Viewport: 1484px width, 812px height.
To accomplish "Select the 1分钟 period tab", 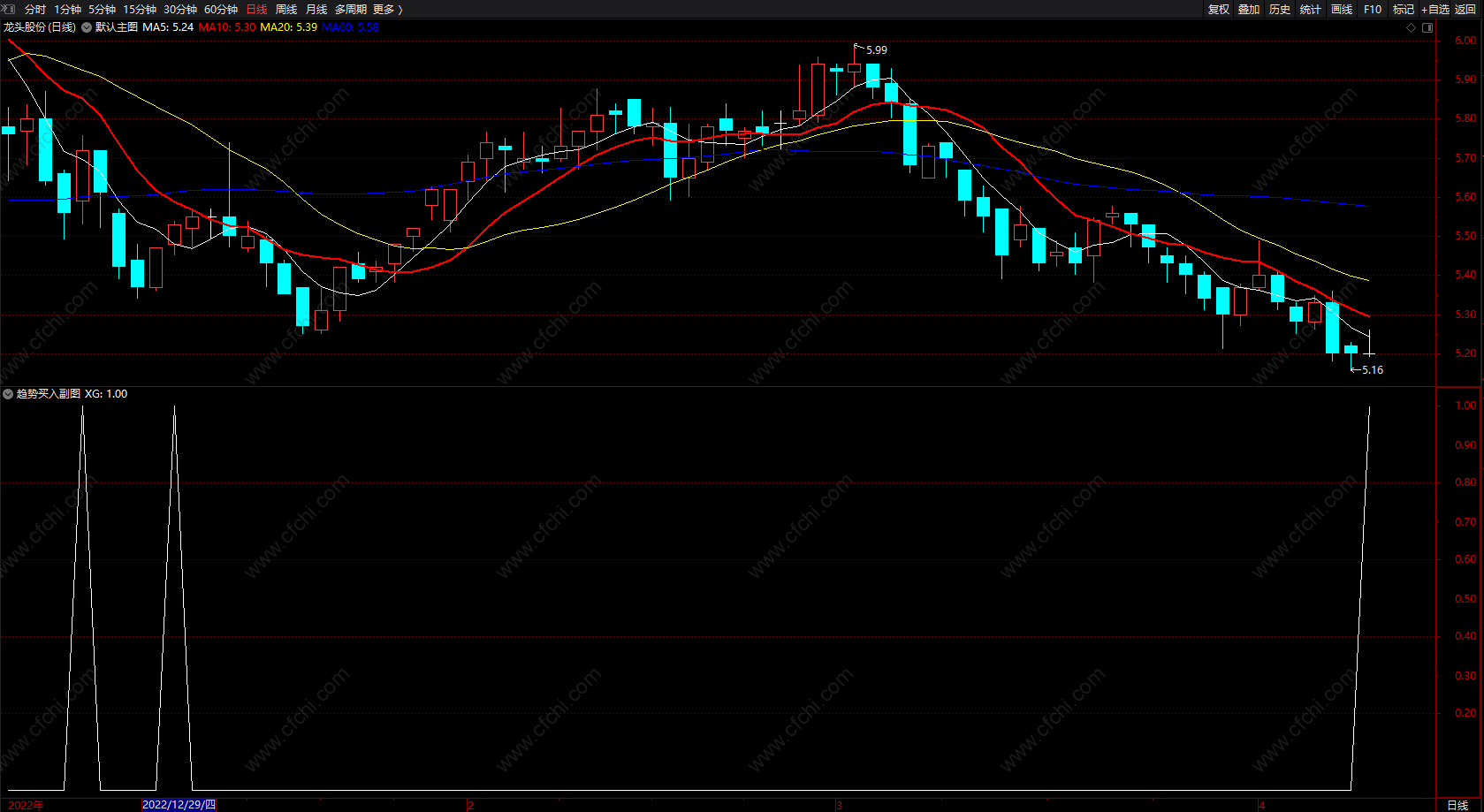I will tap(68, 10).
